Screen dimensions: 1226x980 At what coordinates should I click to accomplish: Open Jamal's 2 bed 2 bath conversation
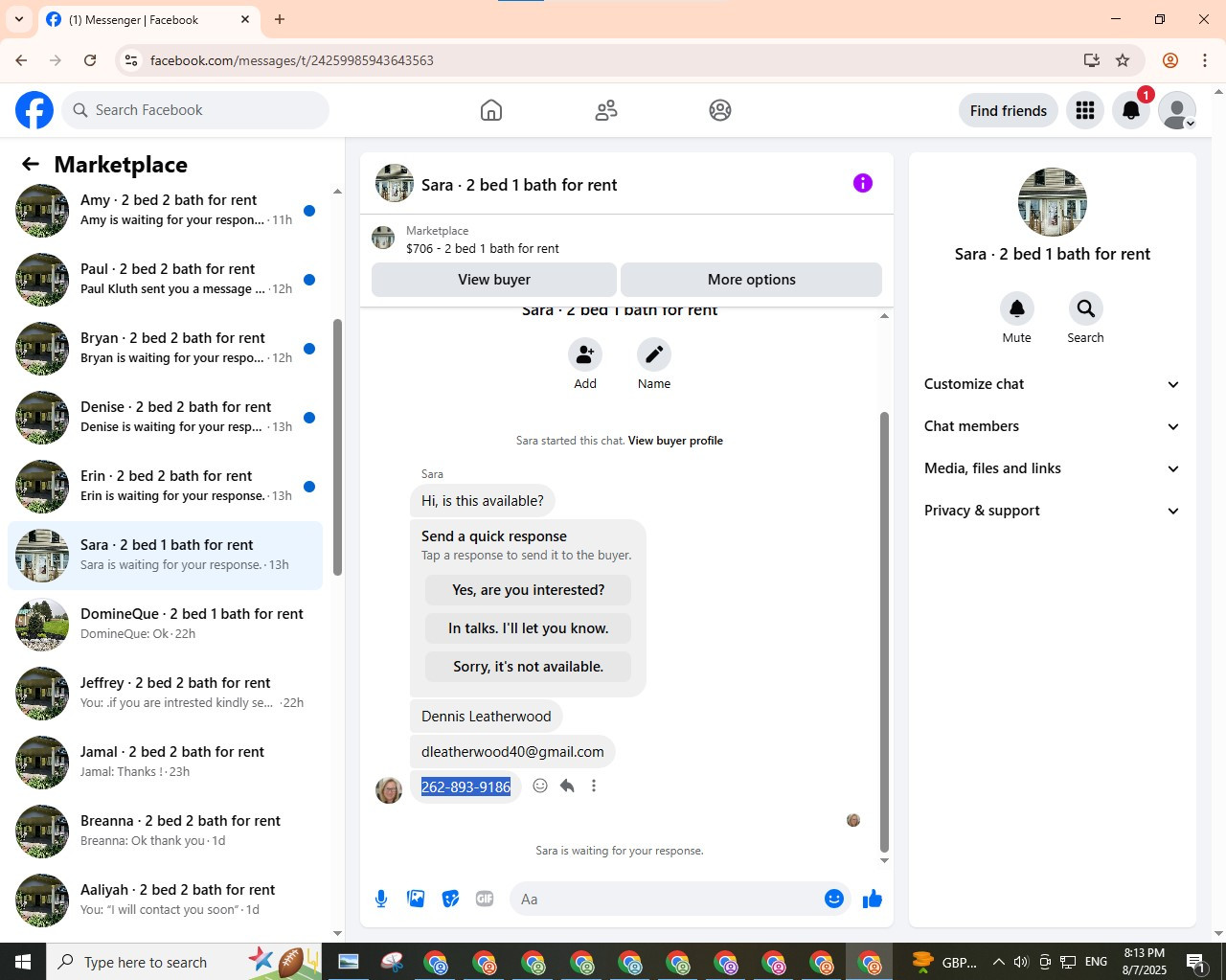pyautogui.click(x=166, y=763)
